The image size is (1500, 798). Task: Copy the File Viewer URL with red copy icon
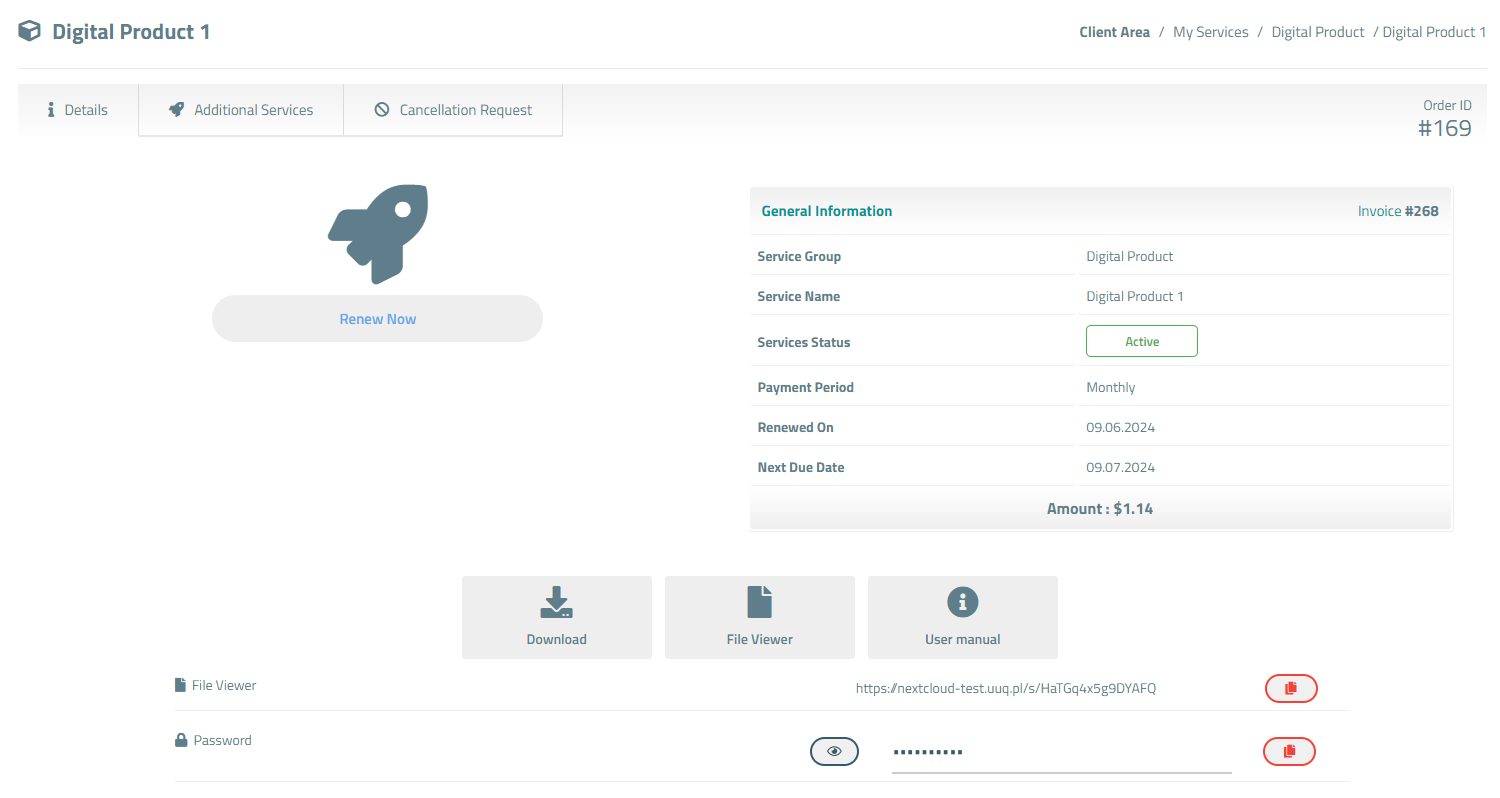coord(1291,688)
